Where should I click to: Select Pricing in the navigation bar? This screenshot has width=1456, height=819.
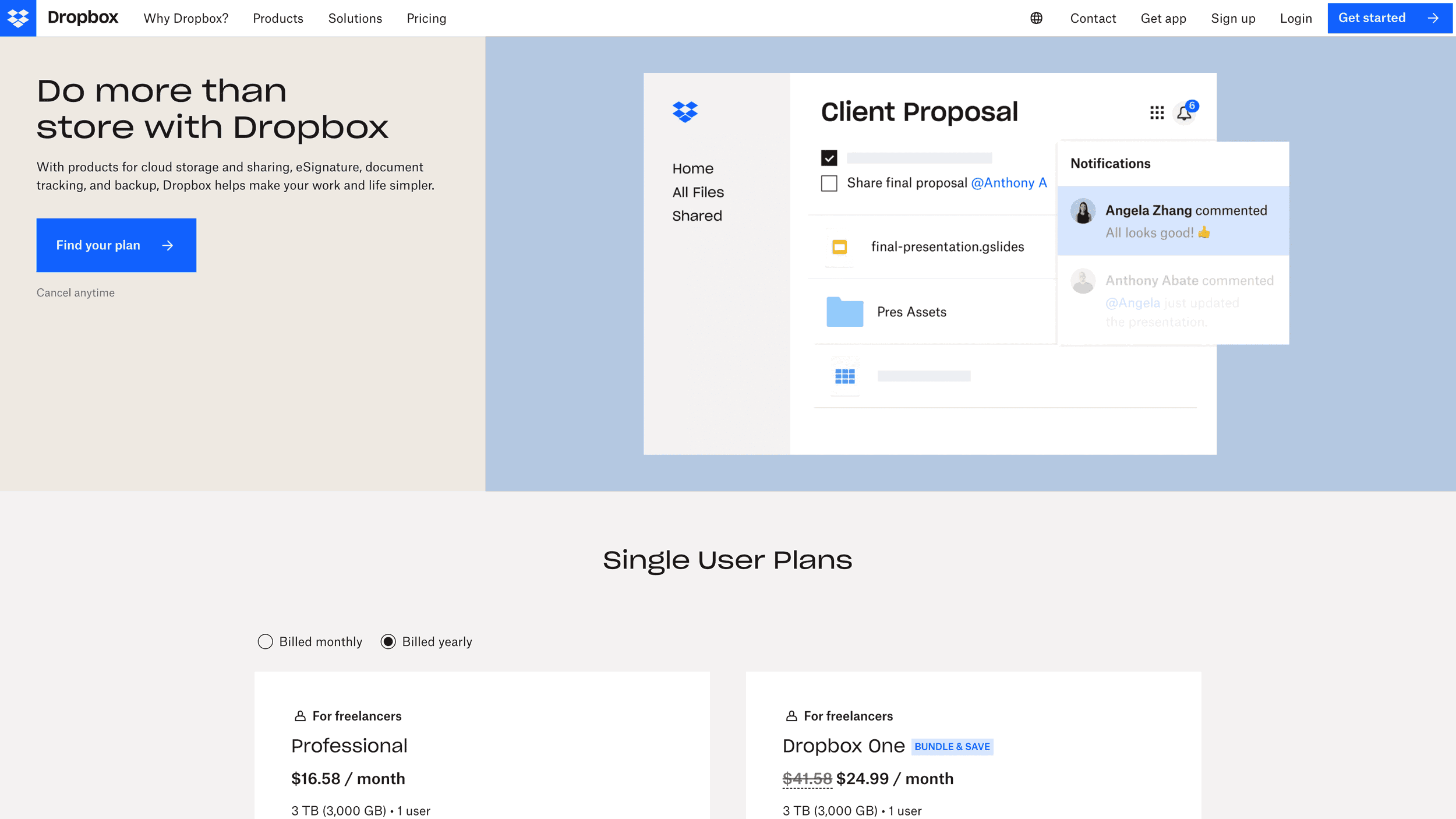point(426,18)
